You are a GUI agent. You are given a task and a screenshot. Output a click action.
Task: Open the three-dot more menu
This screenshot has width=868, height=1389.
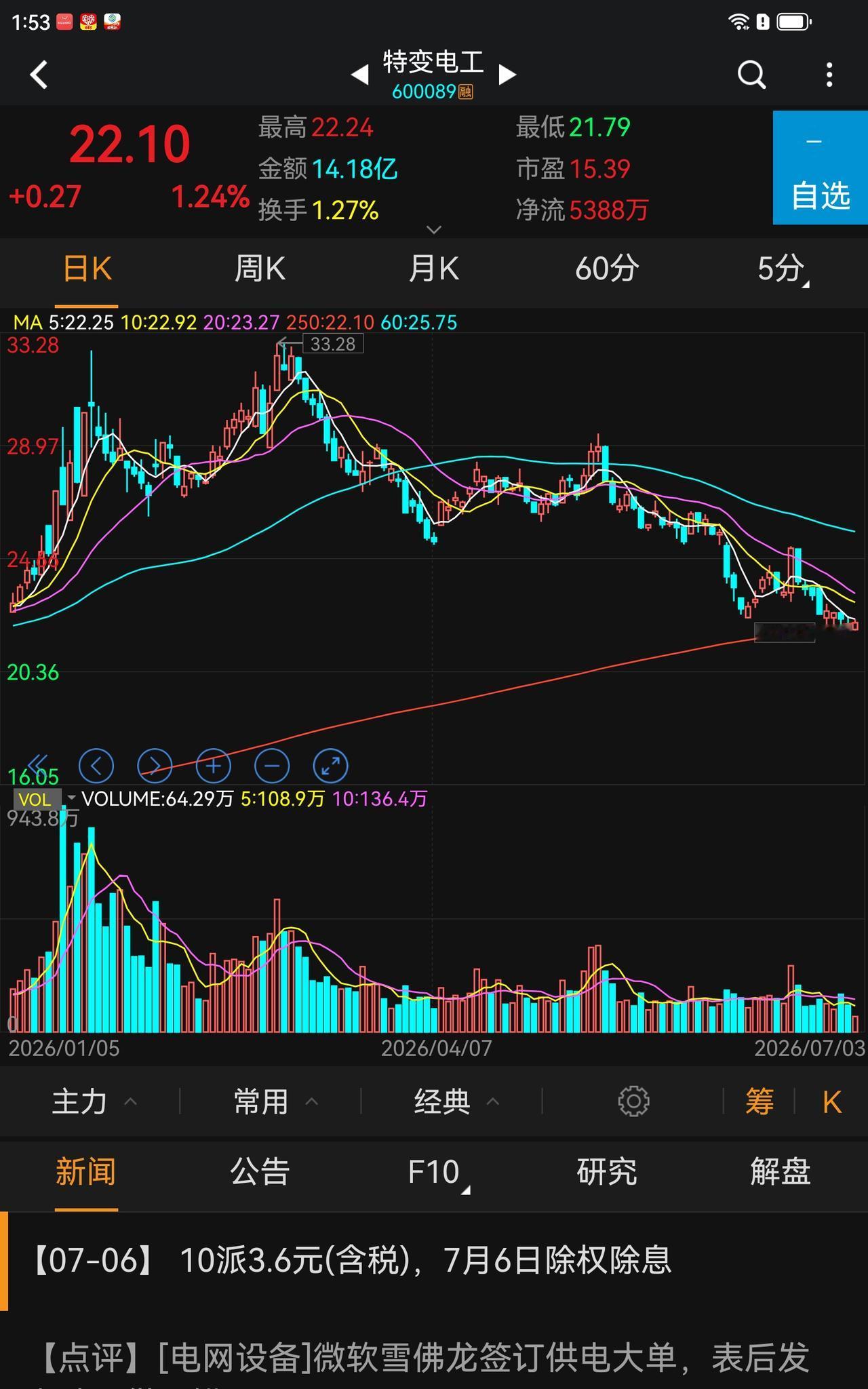click(829, 75)
